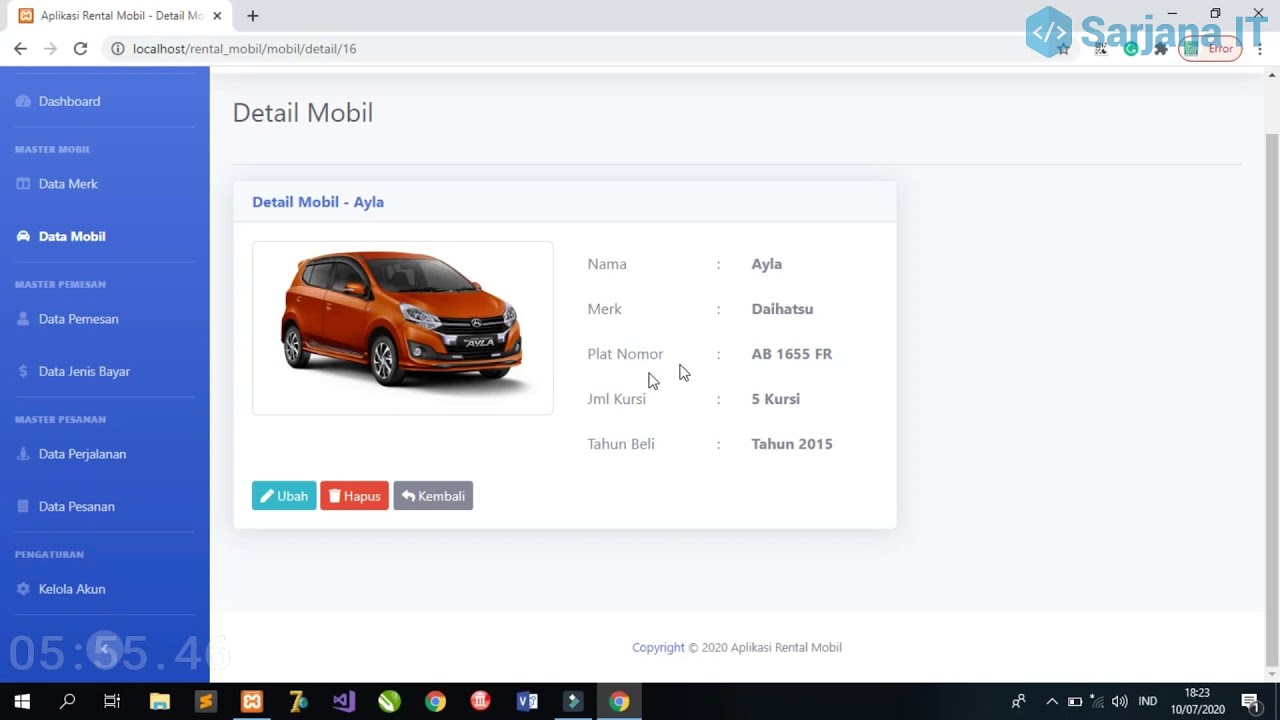Screen dimensions: 1280x720
Task: Open a new browser tab
Action: click(x=252, y=16)
